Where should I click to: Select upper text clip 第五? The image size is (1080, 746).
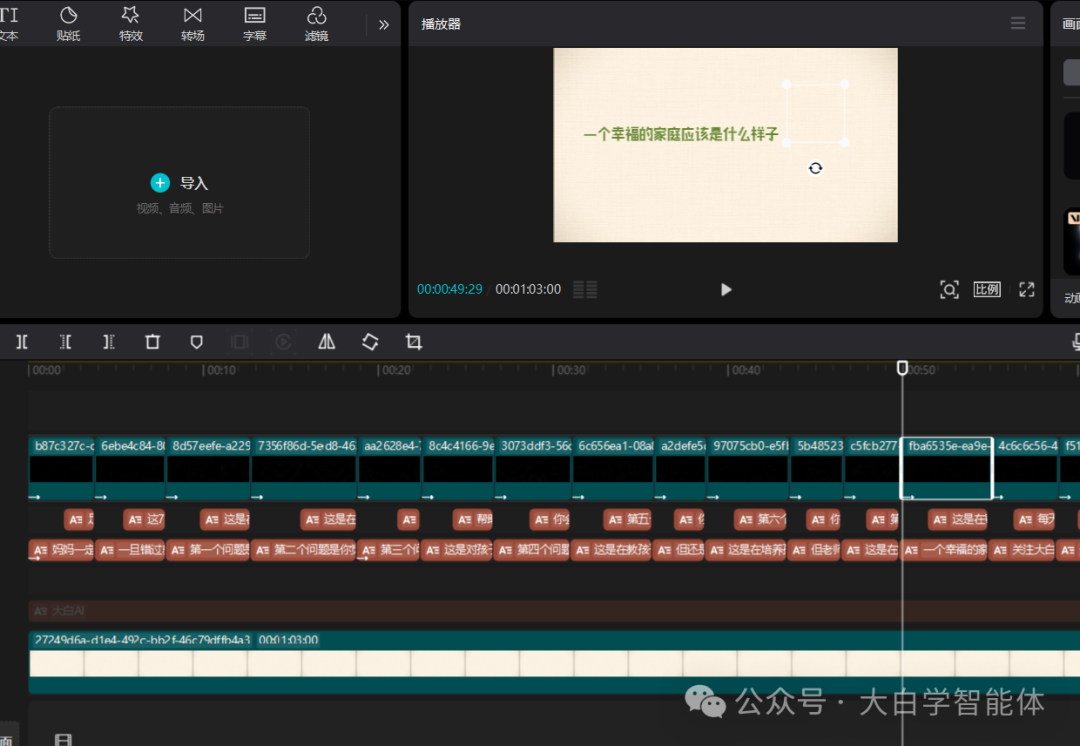pyautogui.click(x=627, y=519)
